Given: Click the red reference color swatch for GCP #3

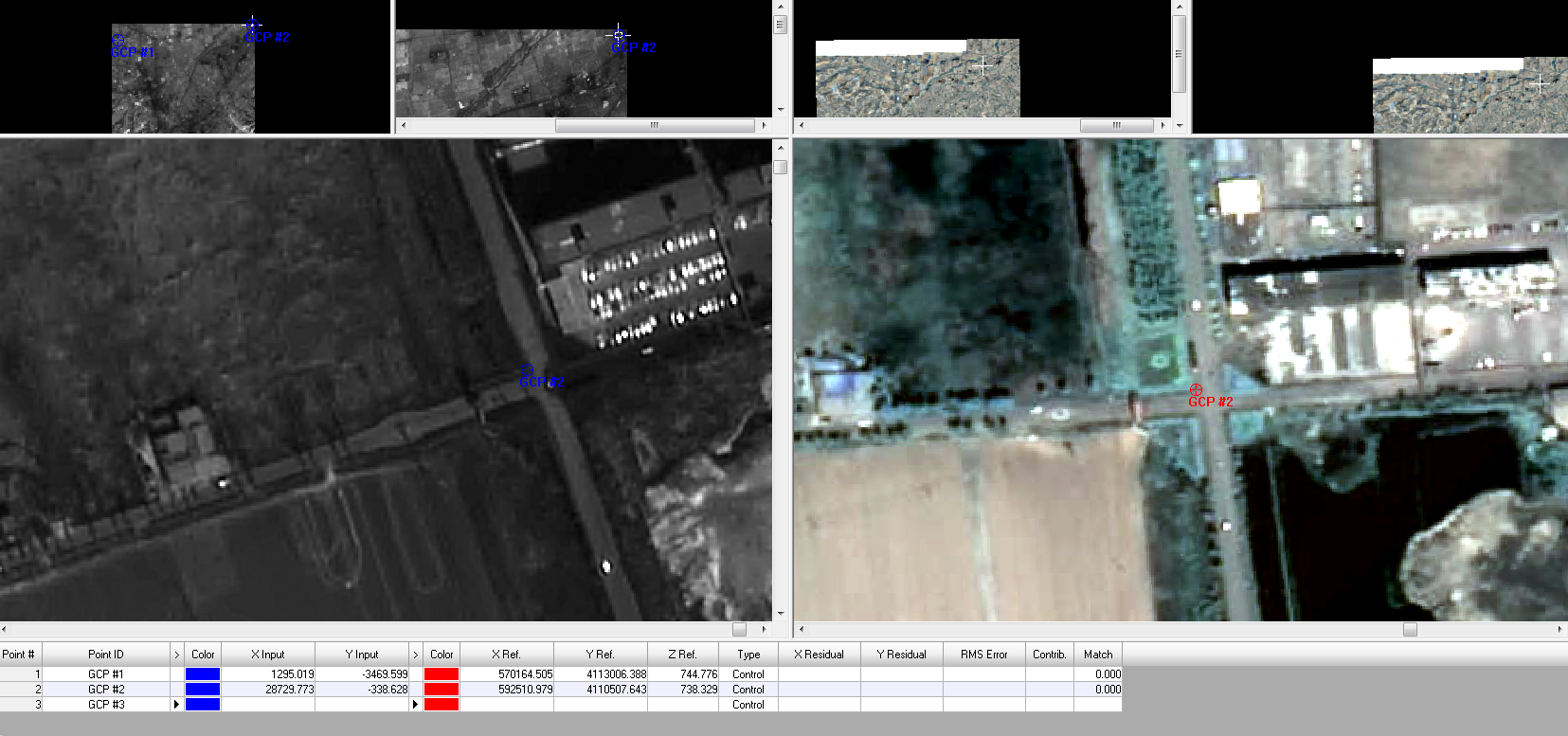Looking at the screenshot, I should click(442, 705).
